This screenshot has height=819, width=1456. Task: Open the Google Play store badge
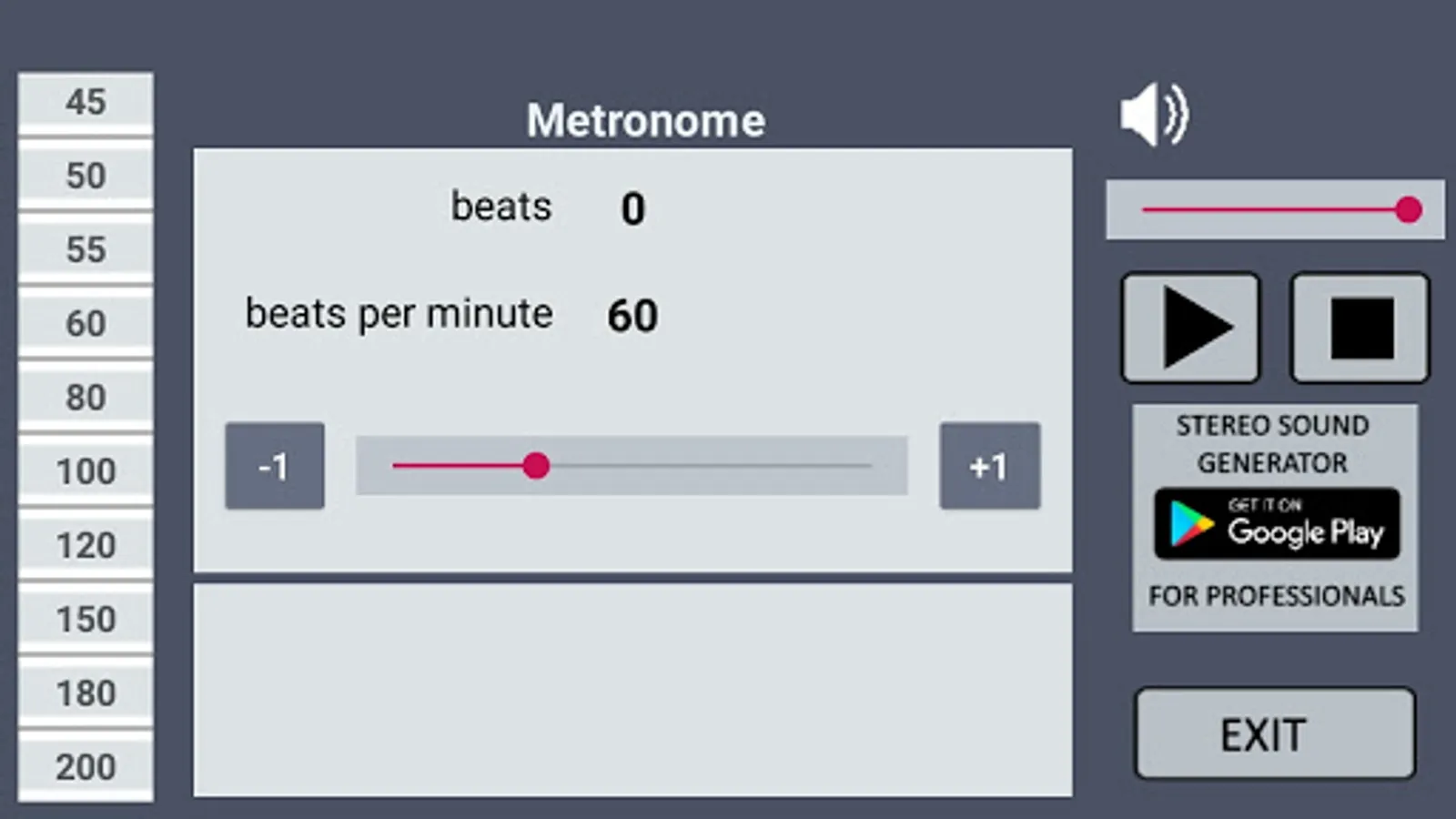click(x=1277, y=524)
